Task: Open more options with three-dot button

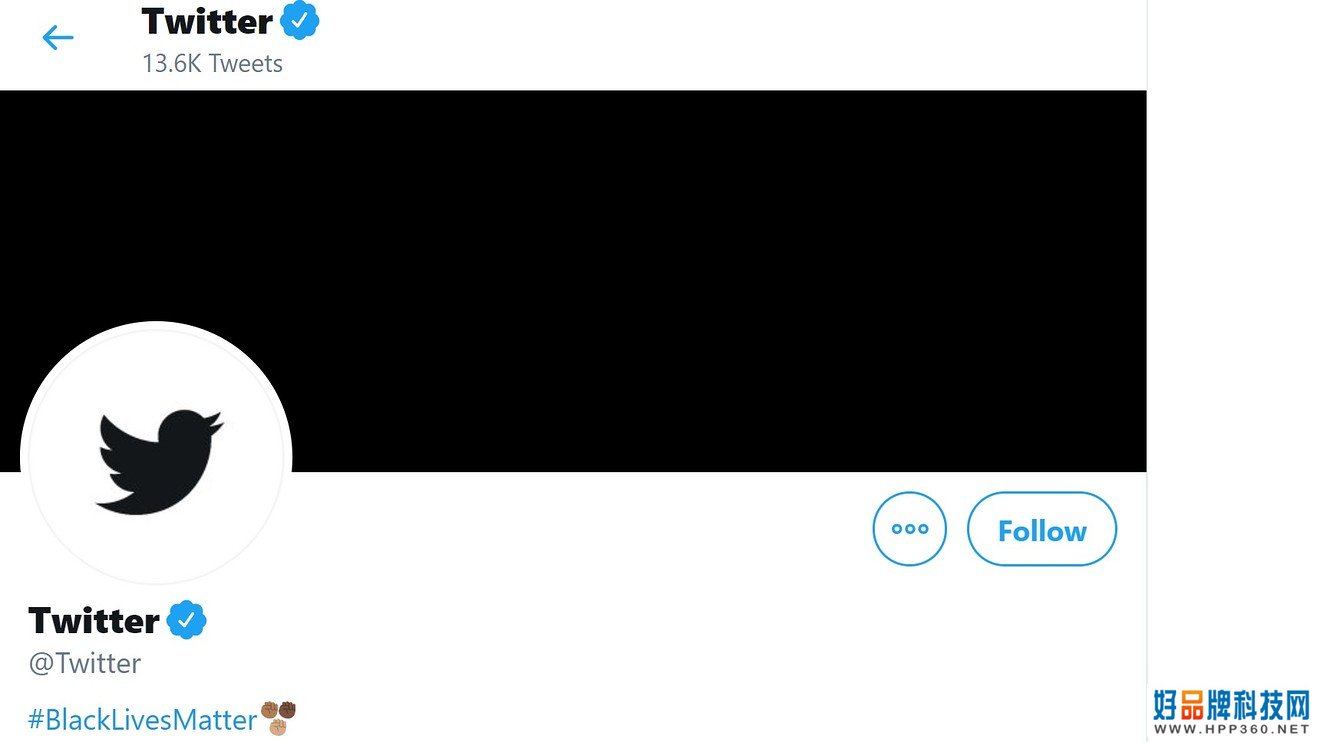Action: 909,529
